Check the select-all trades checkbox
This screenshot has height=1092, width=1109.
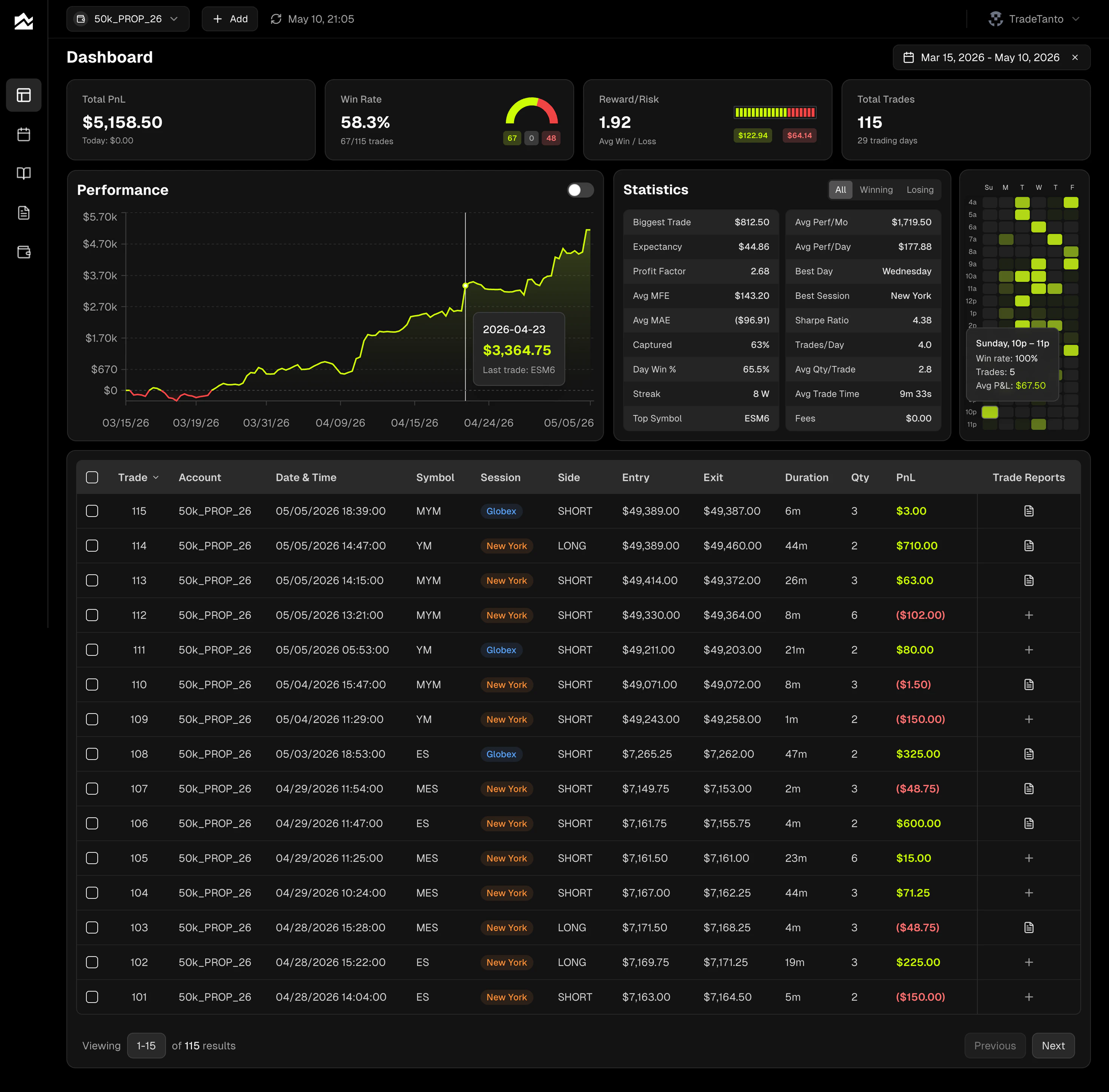[92, 477]
